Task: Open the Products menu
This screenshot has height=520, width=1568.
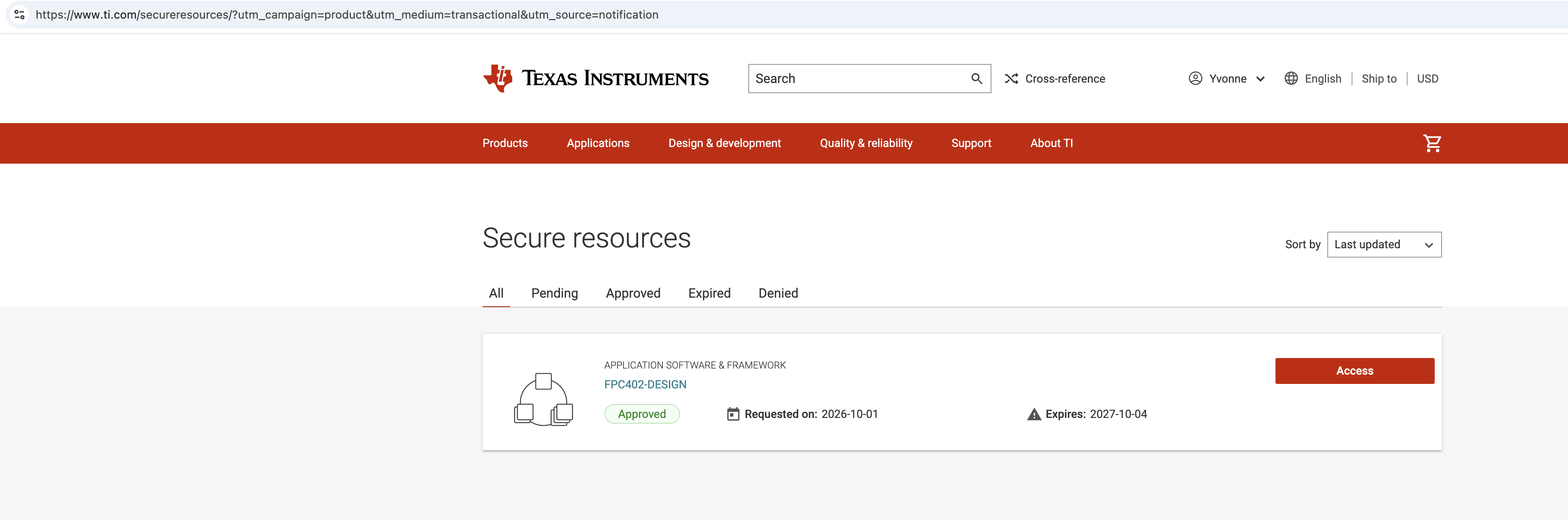Action: [504, 143]
